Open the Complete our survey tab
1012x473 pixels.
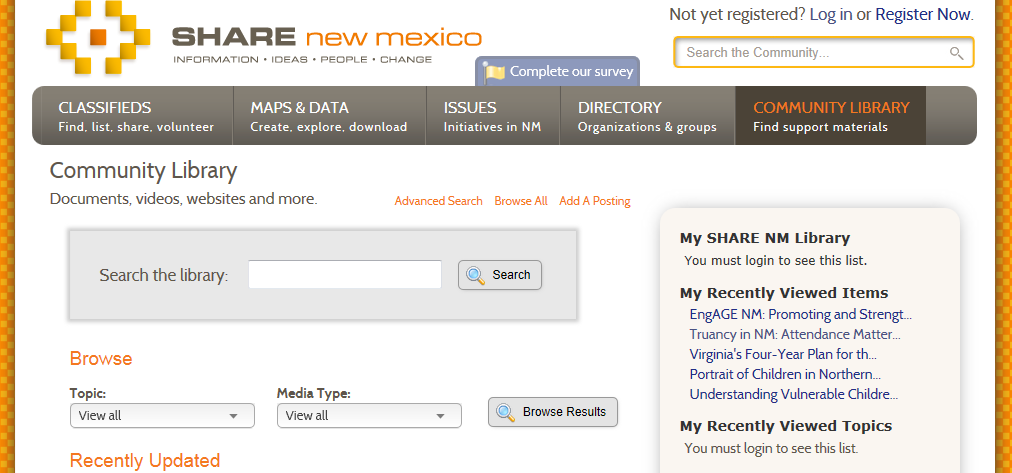(558, 72)
